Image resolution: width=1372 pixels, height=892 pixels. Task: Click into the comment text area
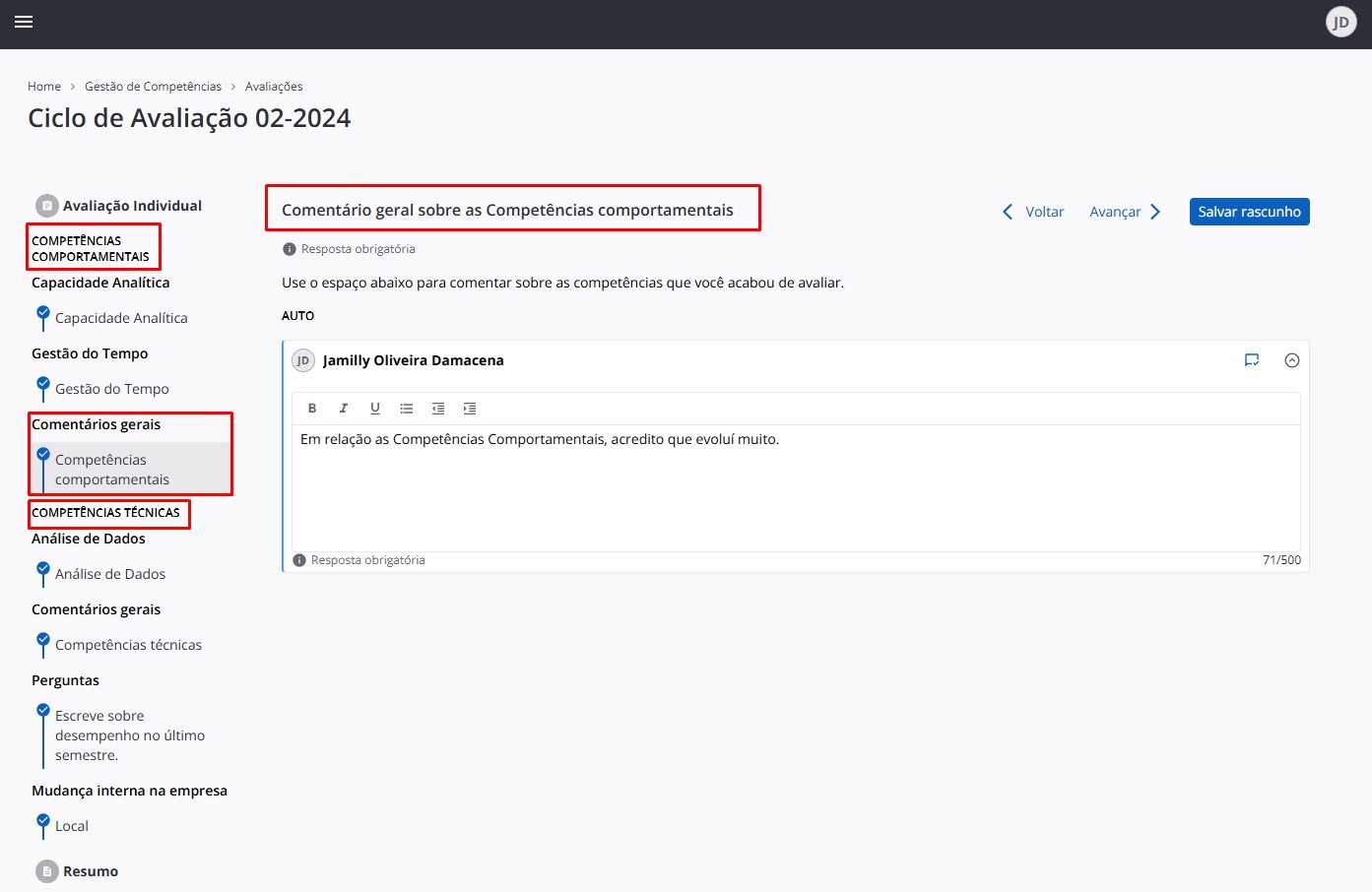pos(795,487)
